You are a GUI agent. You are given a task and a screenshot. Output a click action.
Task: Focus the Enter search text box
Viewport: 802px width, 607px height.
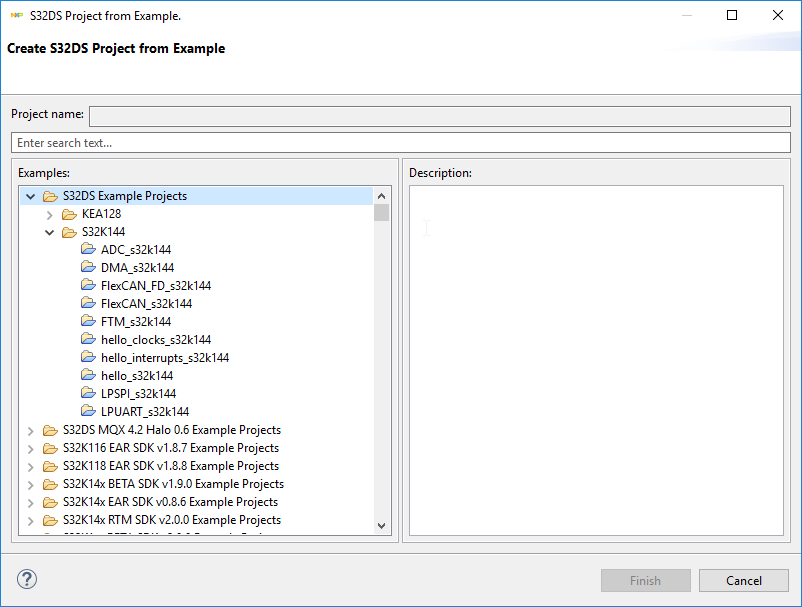[x=401, y=143]
